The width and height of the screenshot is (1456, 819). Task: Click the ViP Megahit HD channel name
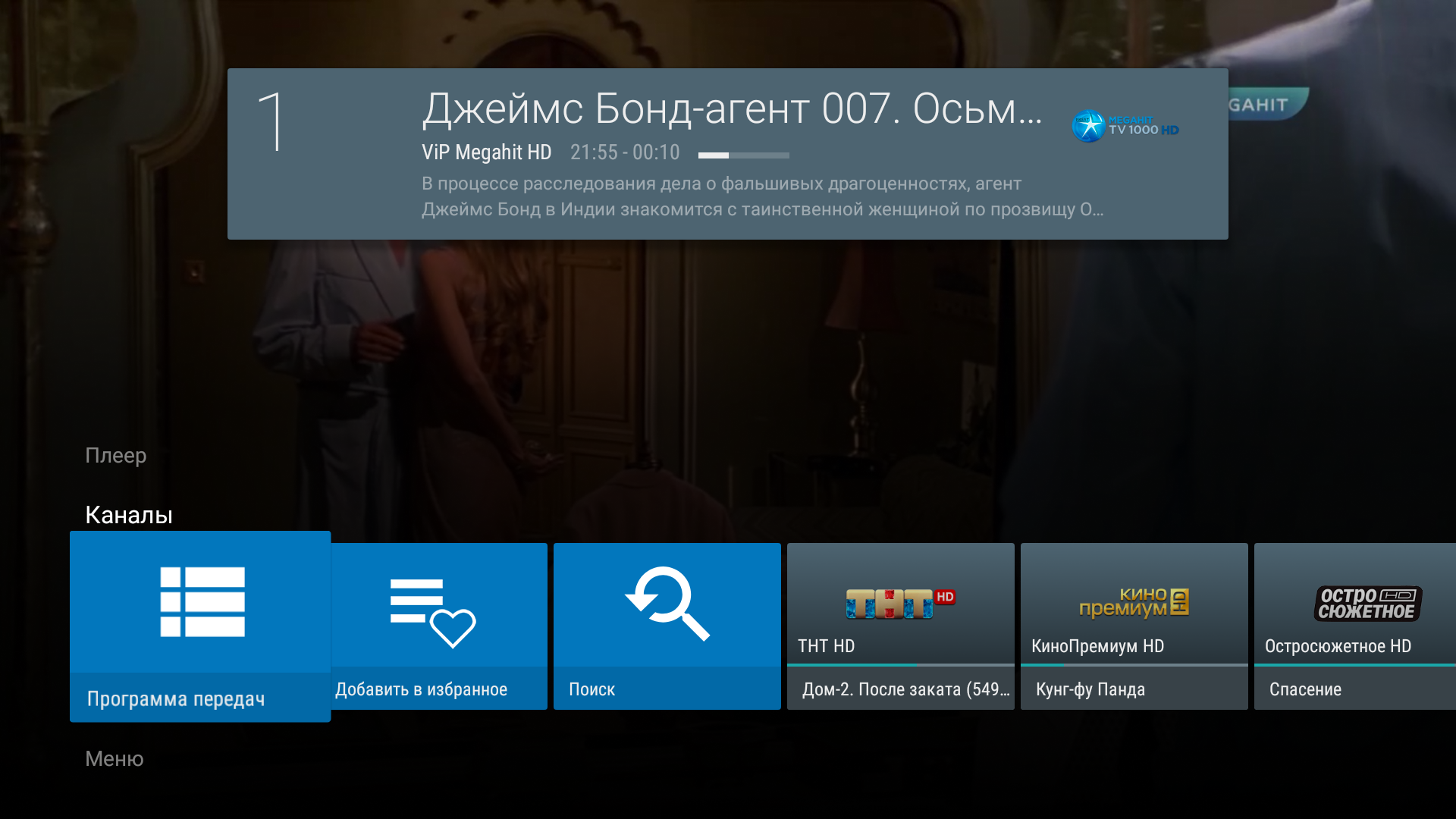point(487,152)
